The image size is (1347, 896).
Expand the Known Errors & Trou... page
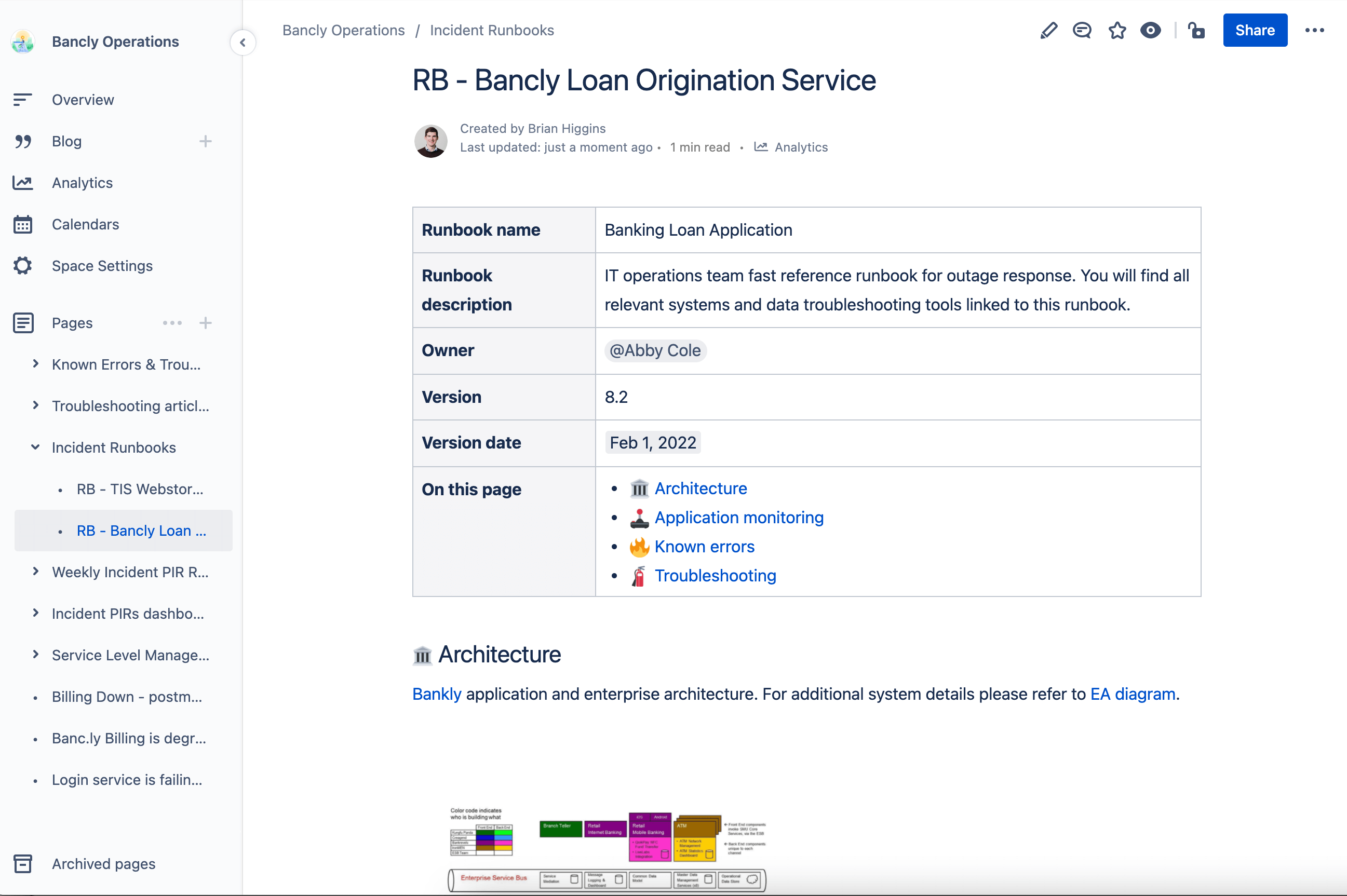point(36,364)
